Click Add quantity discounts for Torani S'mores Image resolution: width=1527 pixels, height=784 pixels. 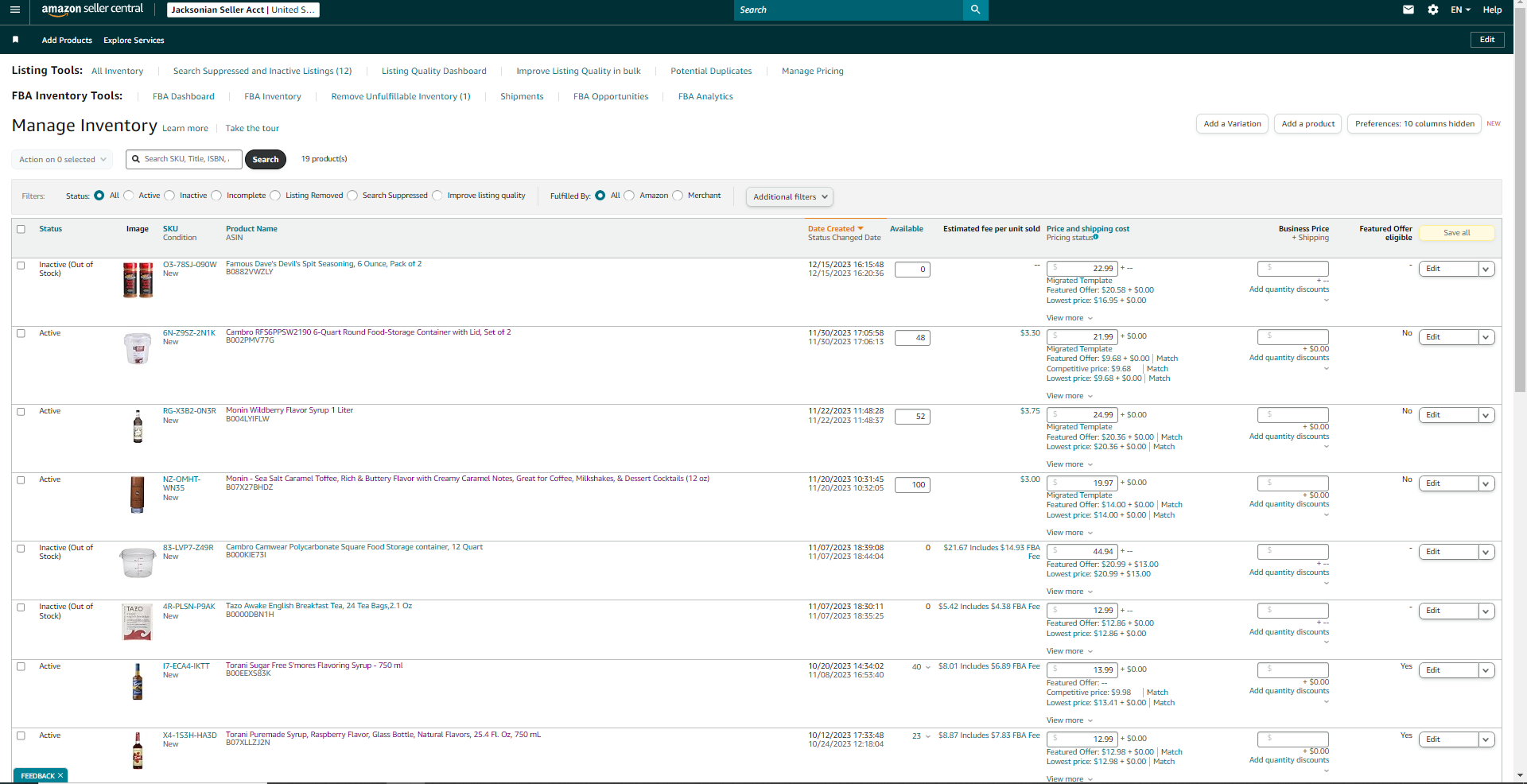(x=1288, y=691)
